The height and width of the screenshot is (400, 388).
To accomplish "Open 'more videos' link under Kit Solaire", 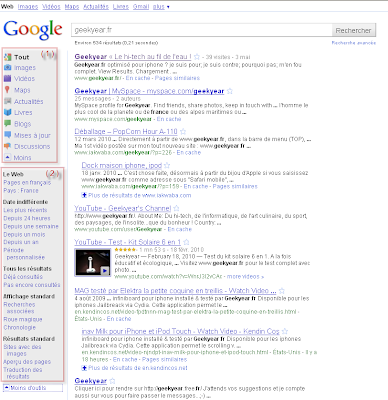I will [245, 276].
